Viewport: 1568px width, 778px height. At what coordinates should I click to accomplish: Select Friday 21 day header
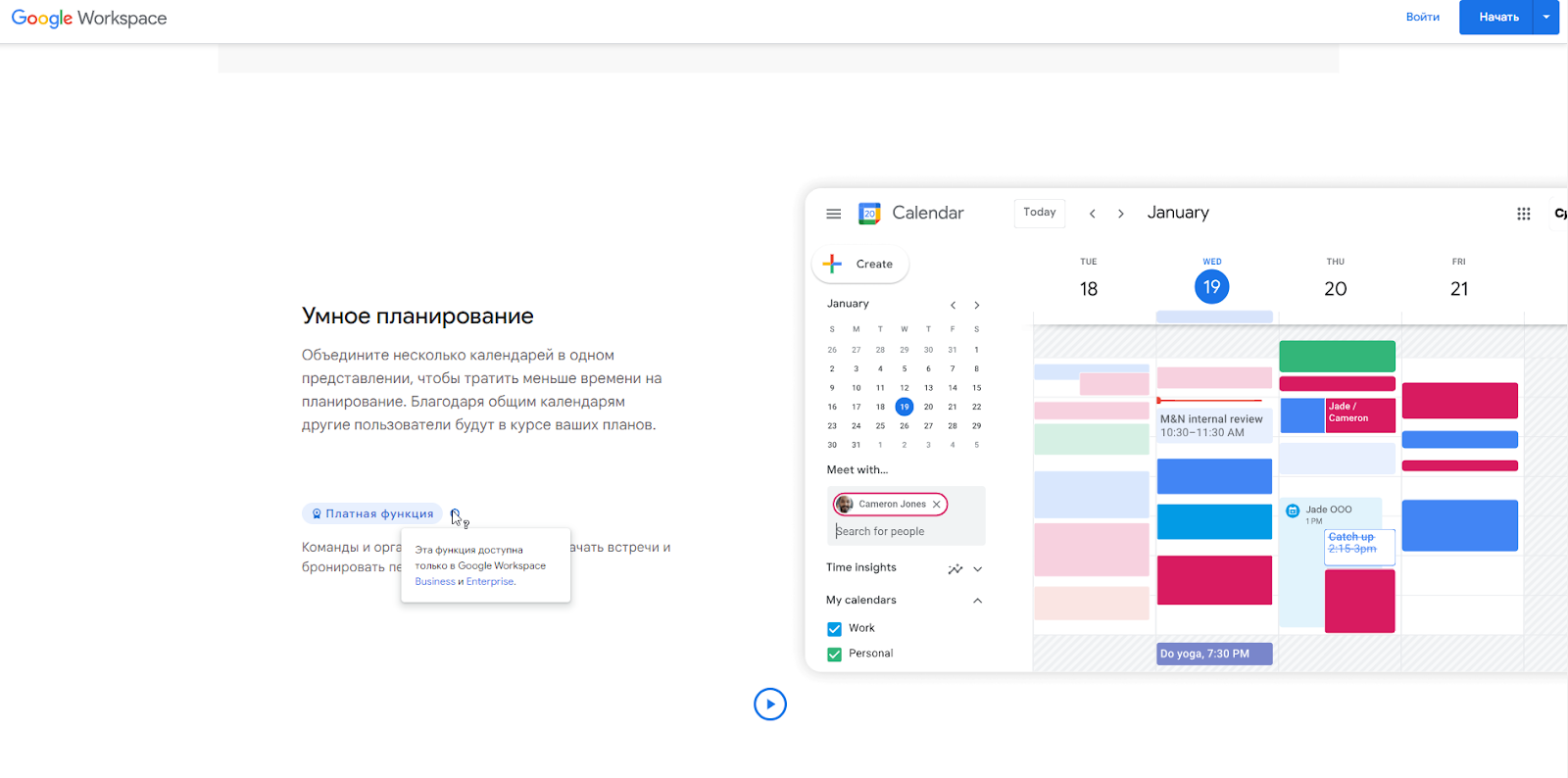tap(1459, 278)
